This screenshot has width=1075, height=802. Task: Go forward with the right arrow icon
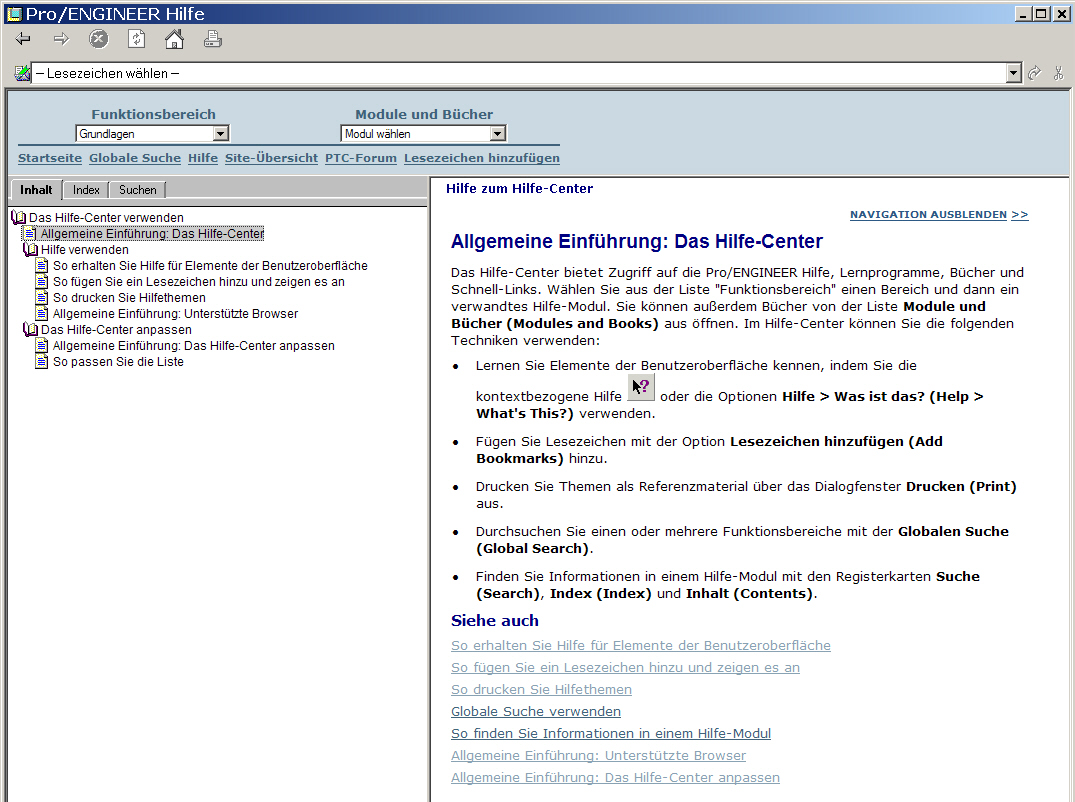[62, 39]
